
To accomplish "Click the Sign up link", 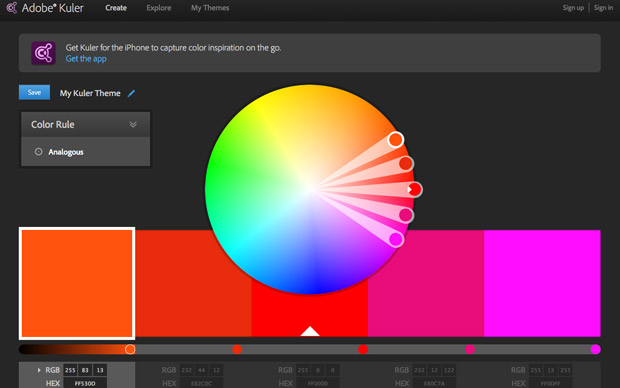I will coord(573,8).
